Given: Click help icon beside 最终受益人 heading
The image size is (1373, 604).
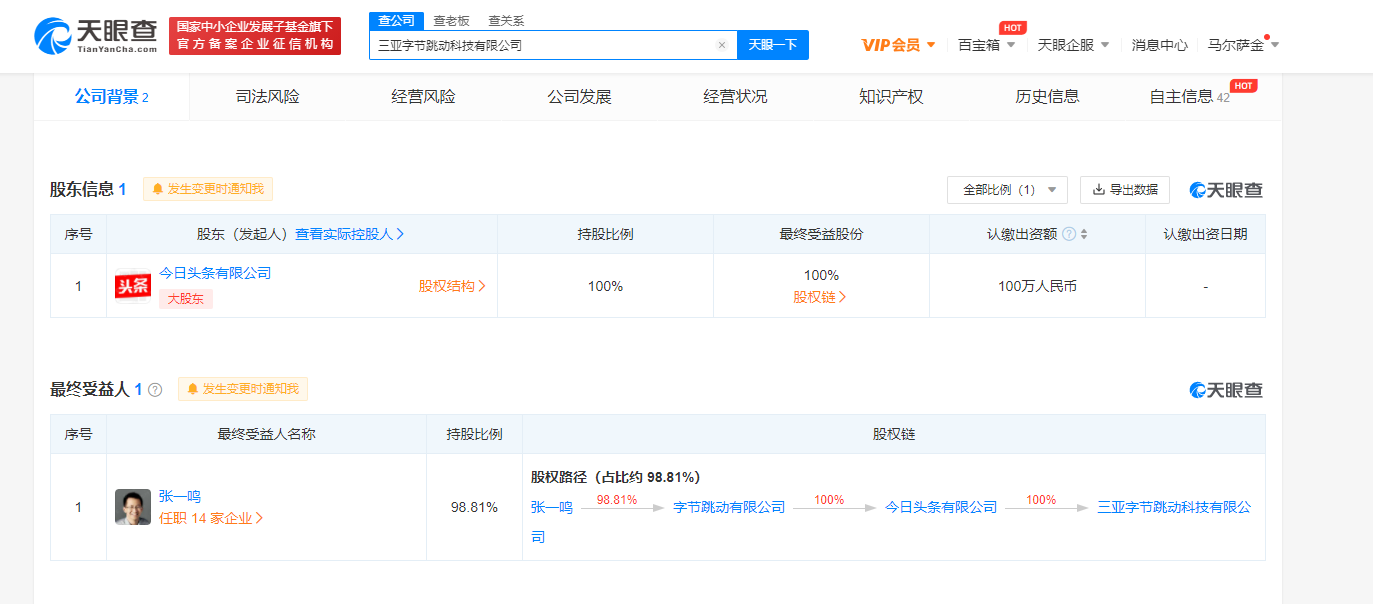Looking at the screenshot, I should pyautogui.click(x=155, y=390).
